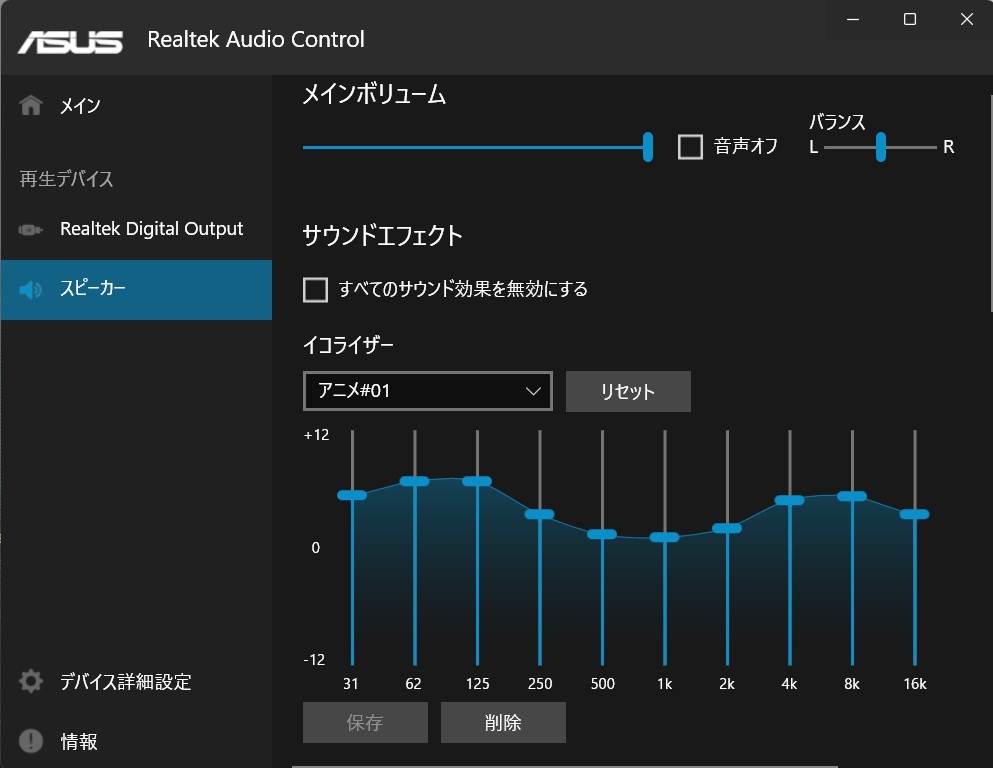
Task: Click the 500 Hz equalizer band handle
Action: pyautogui.click(x=602, y=534)
